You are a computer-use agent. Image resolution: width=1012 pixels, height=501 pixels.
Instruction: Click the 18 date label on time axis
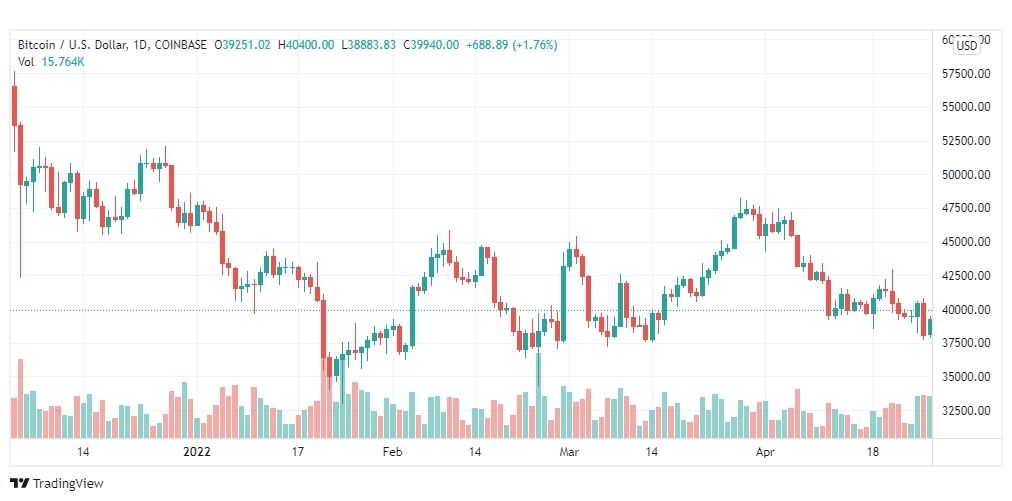pos(873,452)
